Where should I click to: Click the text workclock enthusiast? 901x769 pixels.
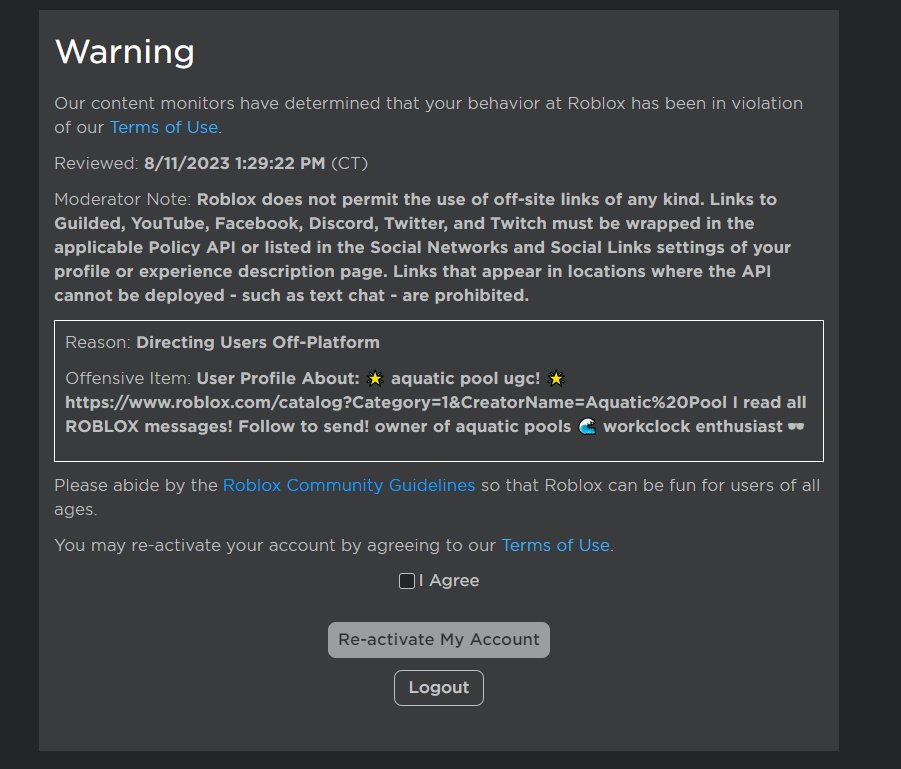click(692, 426)
